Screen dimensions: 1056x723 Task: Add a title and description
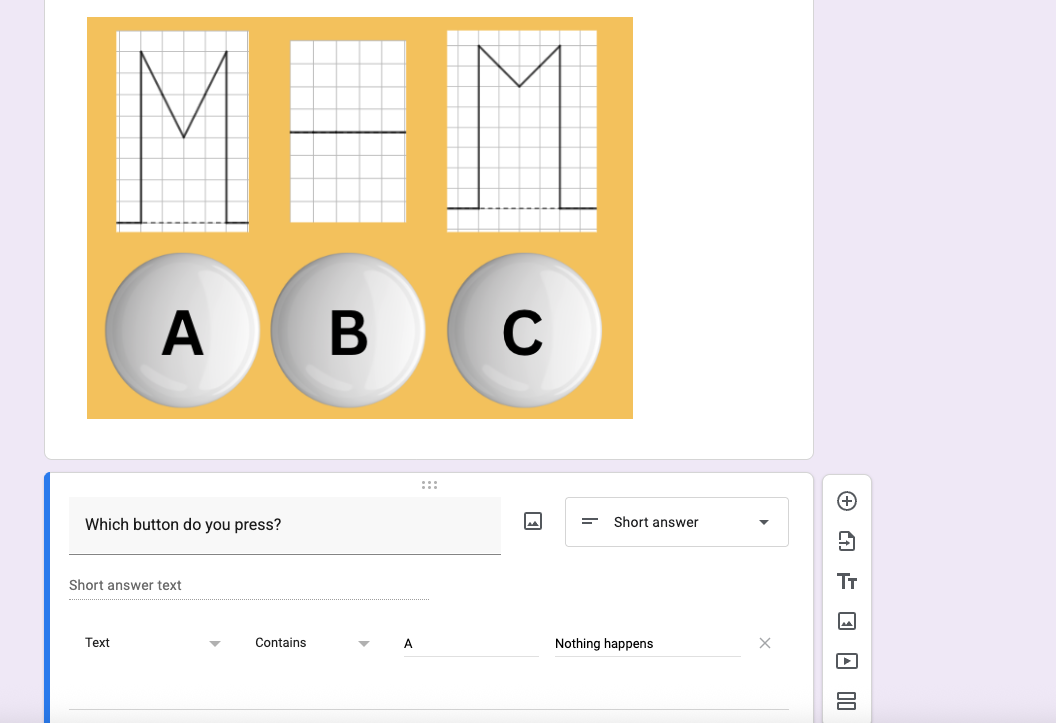847,581
